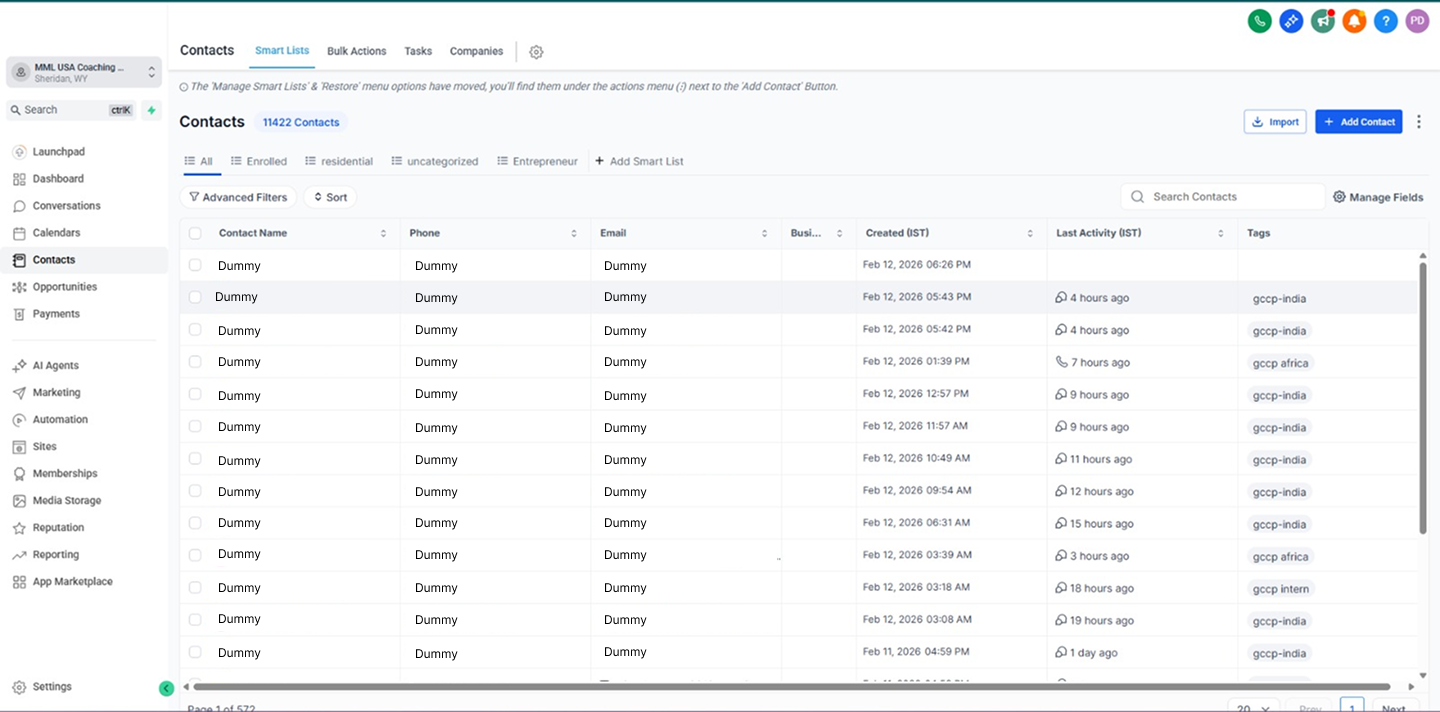The height and width of the screenshot is (712, 1440).
Task: Click Add Smart List
Action: pos(639,161)
